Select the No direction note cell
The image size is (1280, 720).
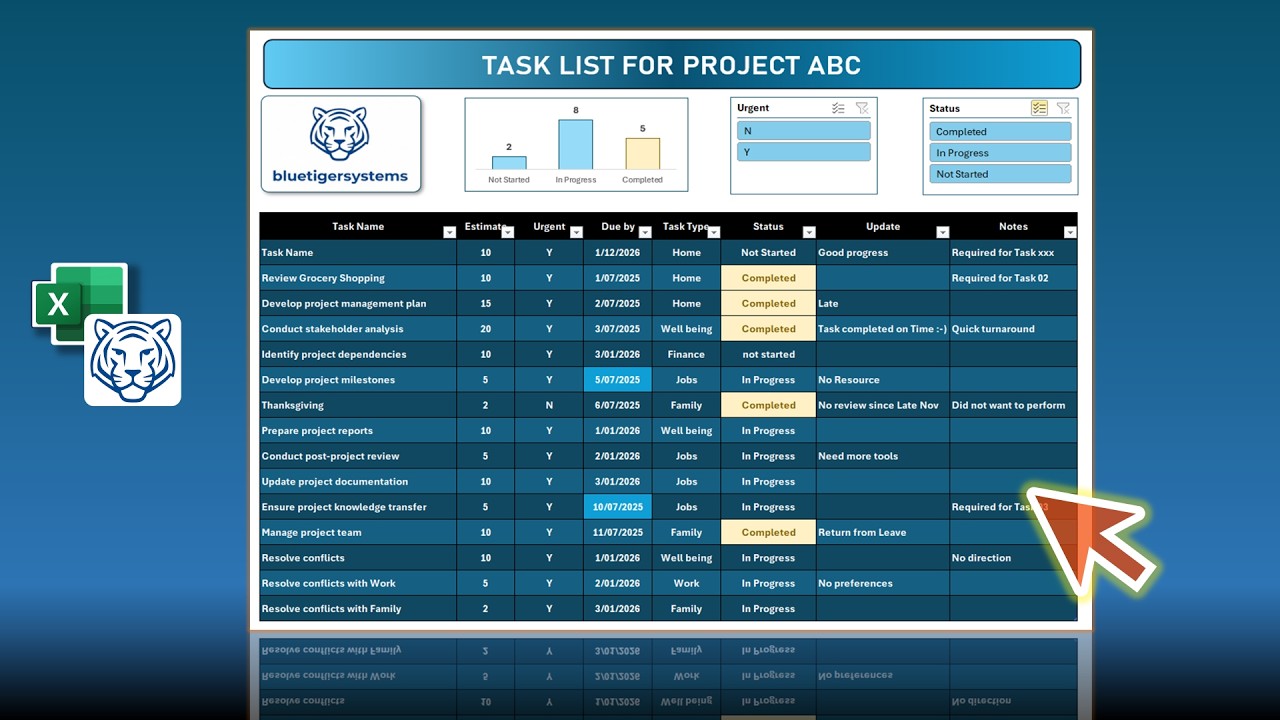(x=1014, y=558)
